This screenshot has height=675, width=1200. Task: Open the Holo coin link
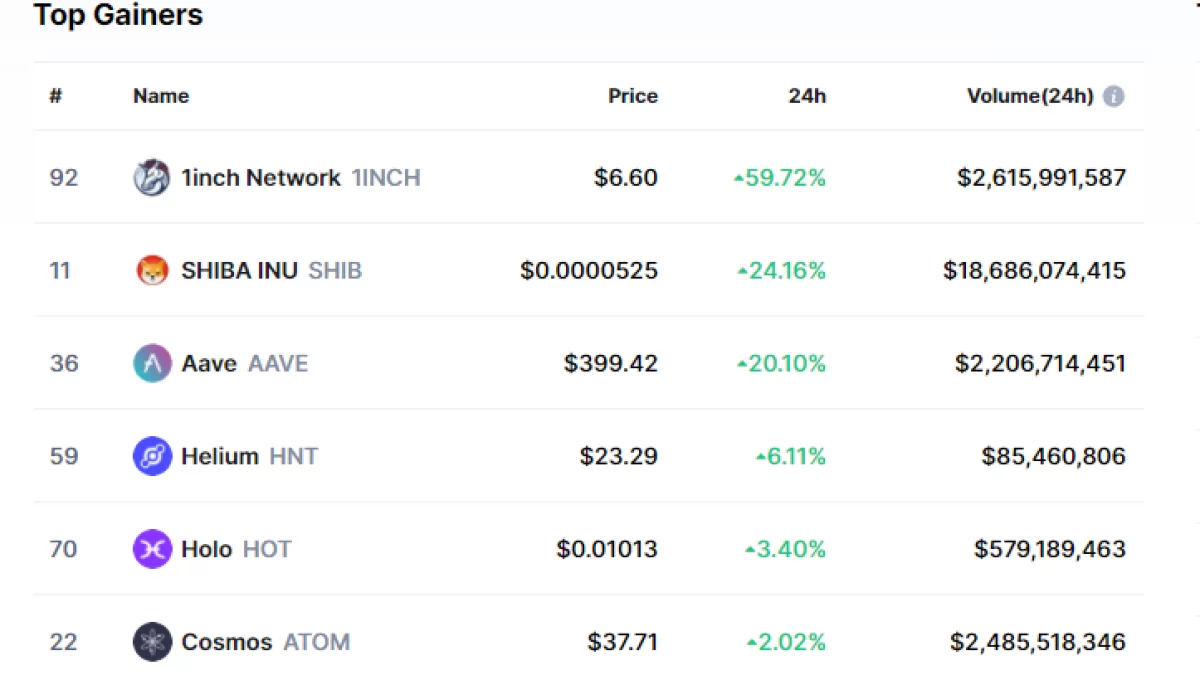206,549
